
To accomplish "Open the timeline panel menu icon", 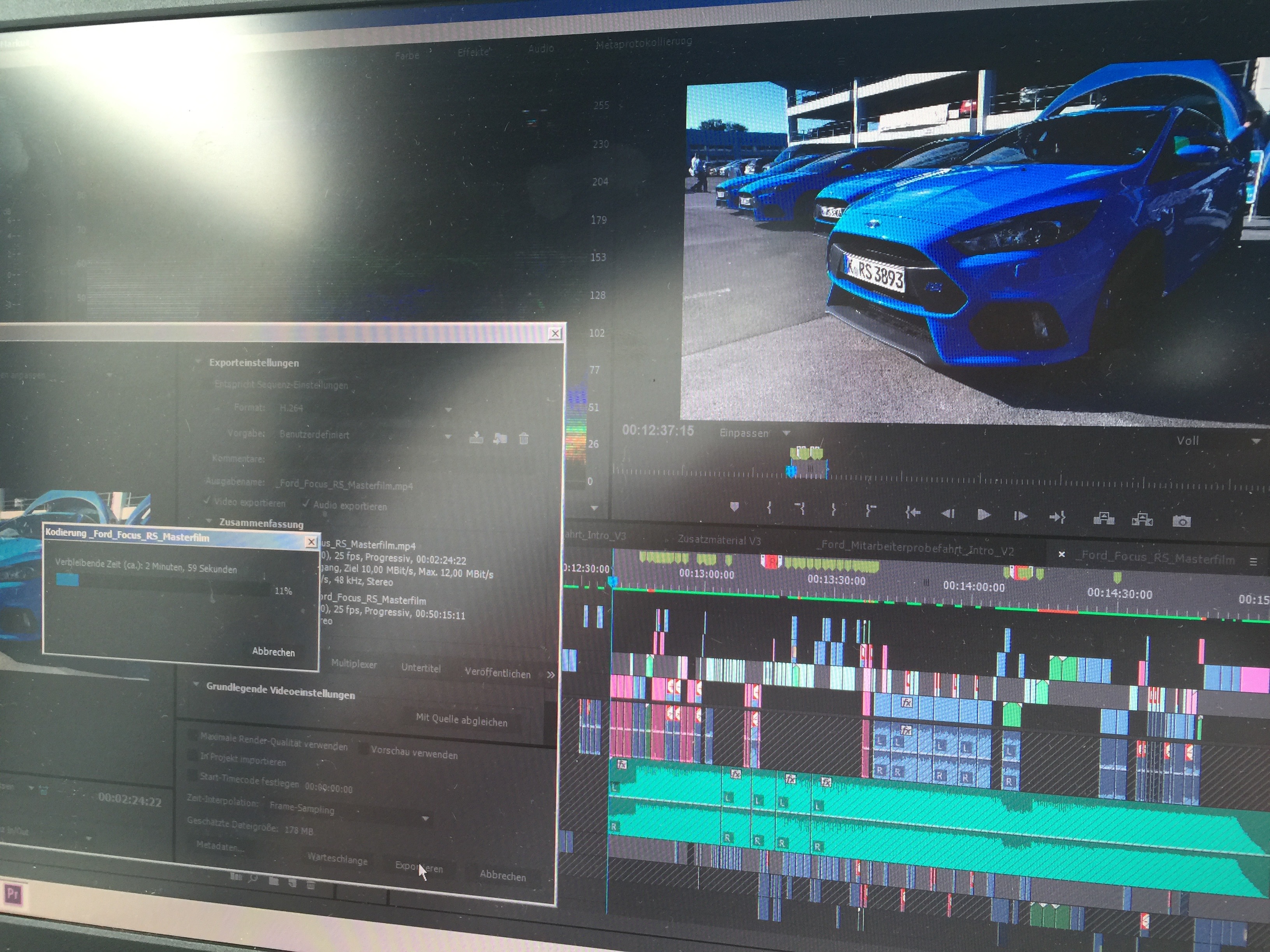I will tap(1253, 562).
